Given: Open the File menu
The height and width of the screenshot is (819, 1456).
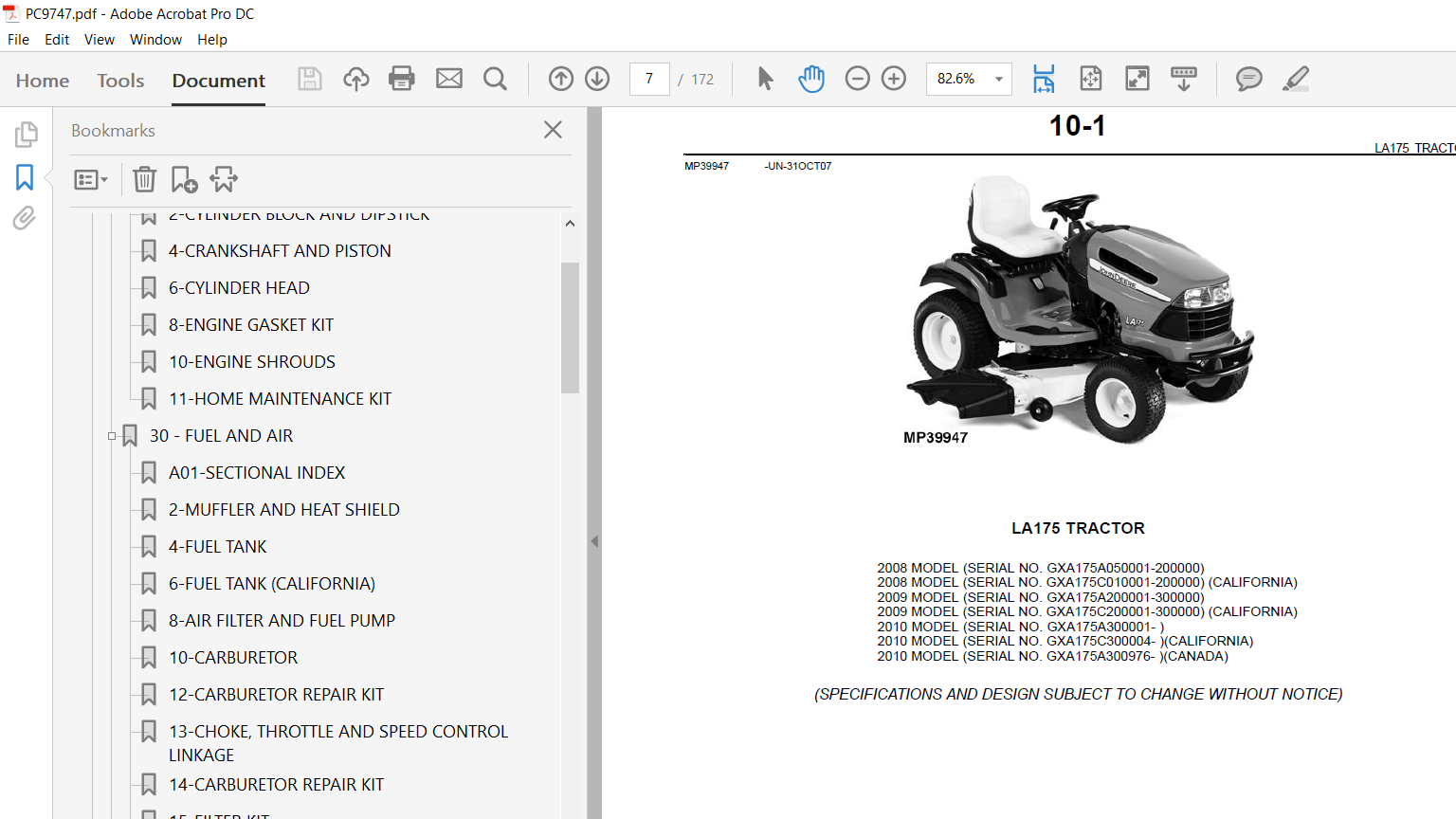Looking at the screenshot, I should 18,40.
